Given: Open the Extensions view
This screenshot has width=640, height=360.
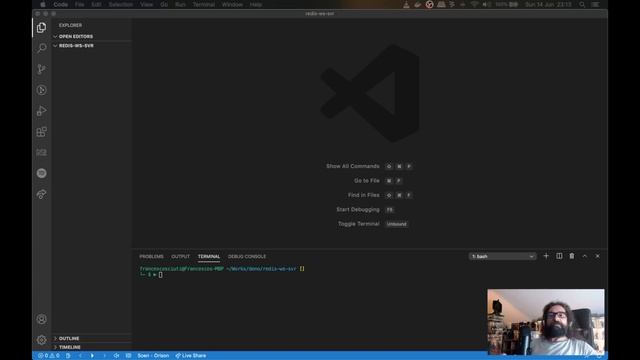Looking at the screenshot, I should tap(41, 131).
